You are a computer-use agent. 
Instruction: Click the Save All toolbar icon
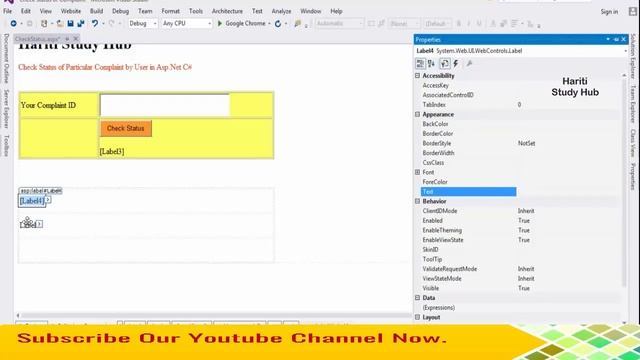[x=81, y=24]
